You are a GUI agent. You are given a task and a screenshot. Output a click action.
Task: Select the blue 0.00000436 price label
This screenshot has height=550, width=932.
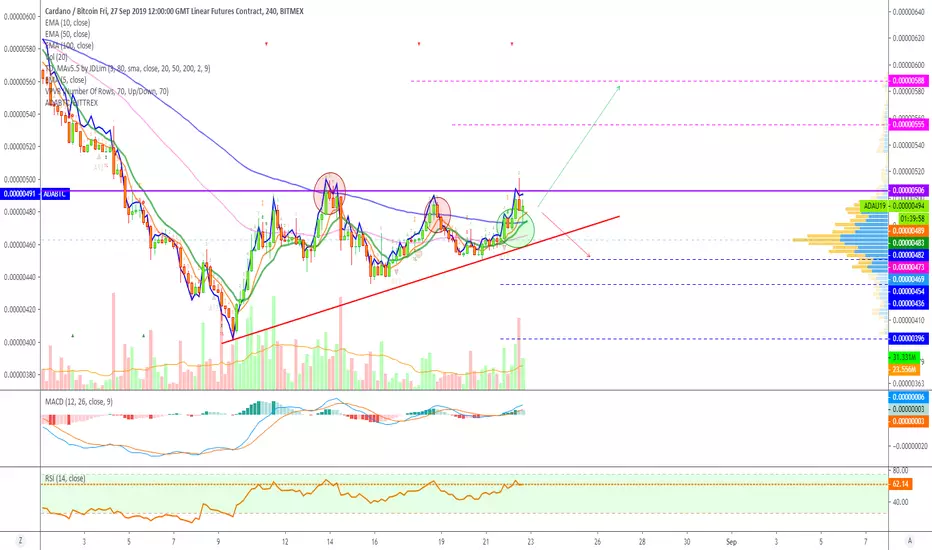(908, 303)
